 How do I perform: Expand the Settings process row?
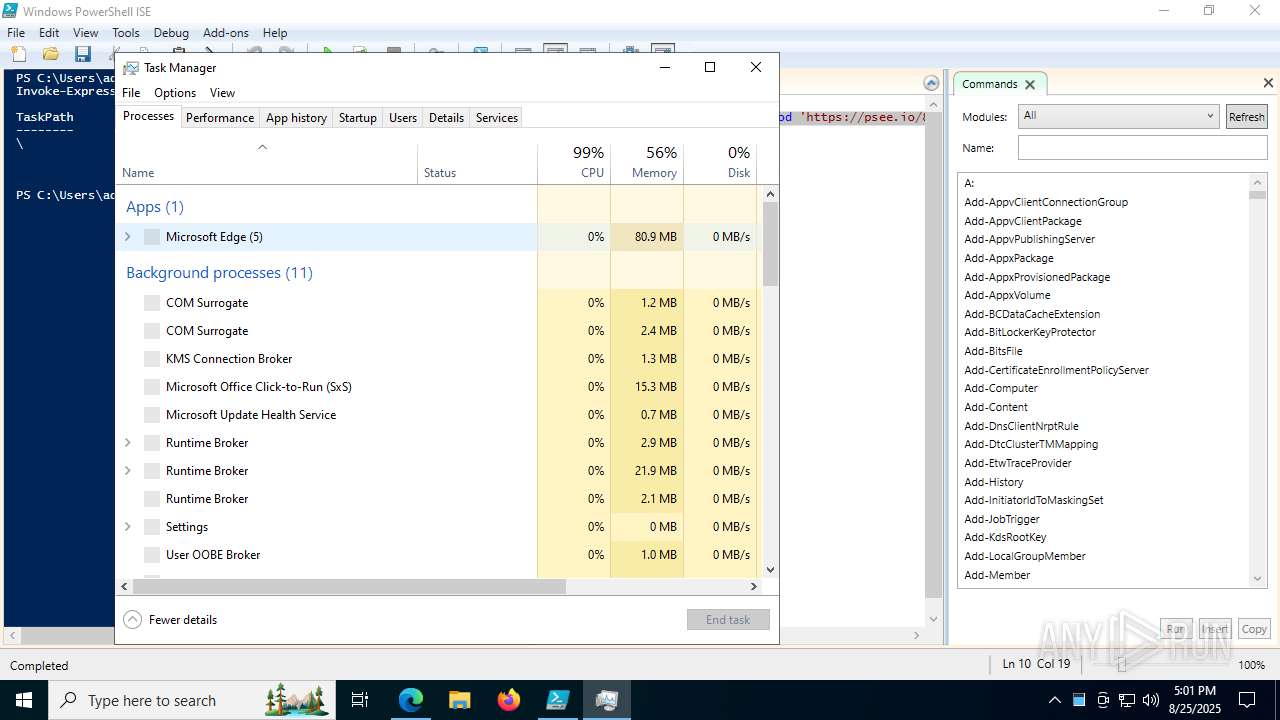point(127,527)
